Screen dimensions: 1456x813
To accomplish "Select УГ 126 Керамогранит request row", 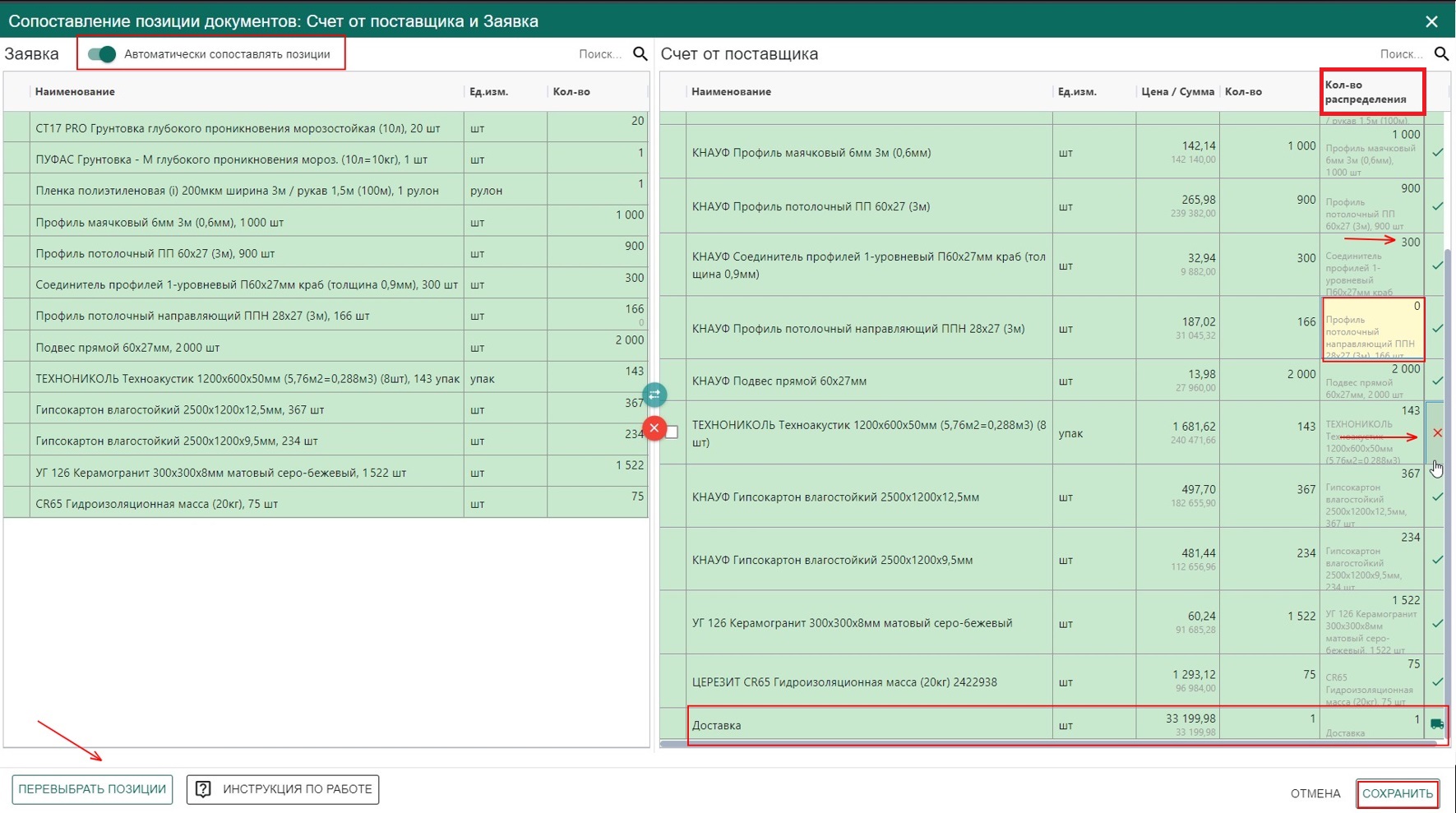I will point(326,472).
